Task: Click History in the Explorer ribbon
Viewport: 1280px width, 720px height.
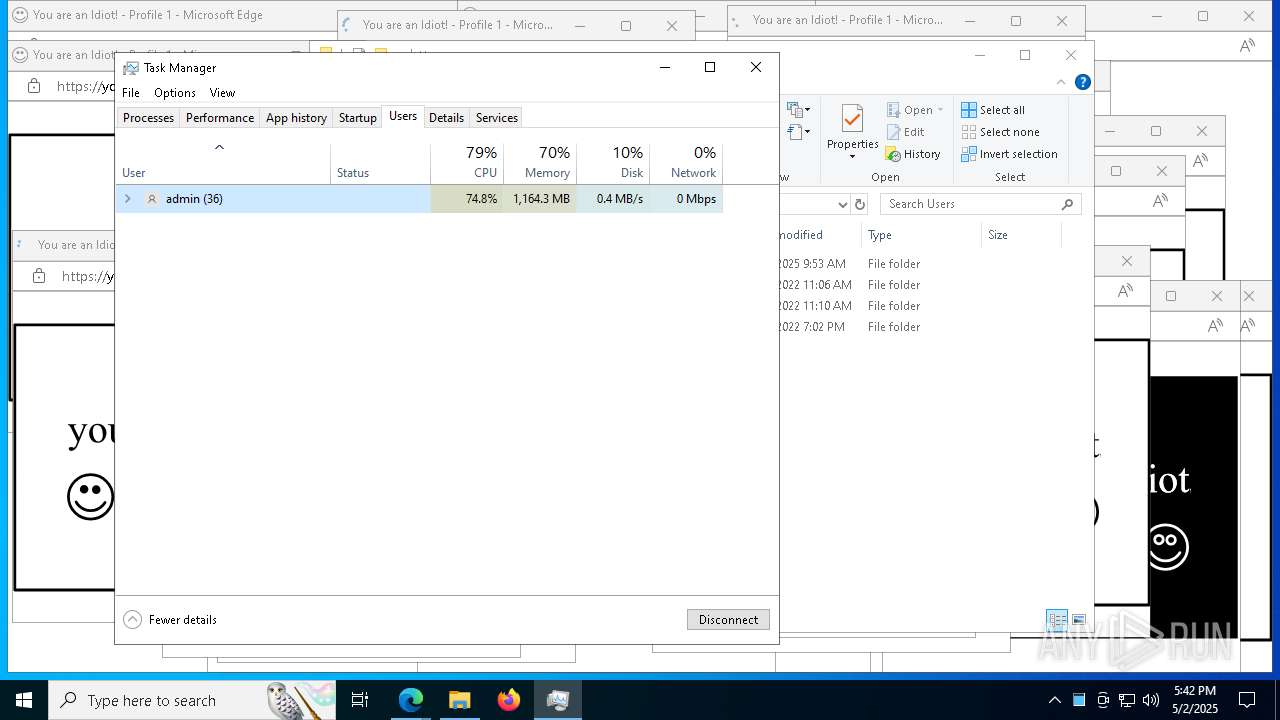Action: pyautogui.click(x=913, y=154)
